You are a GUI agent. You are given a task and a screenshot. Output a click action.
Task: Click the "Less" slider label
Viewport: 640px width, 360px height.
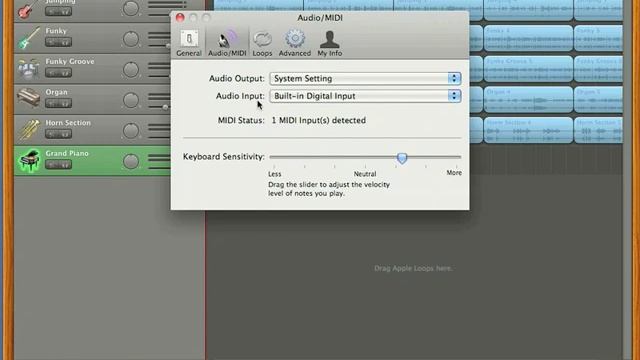click(x=275, y=174)
